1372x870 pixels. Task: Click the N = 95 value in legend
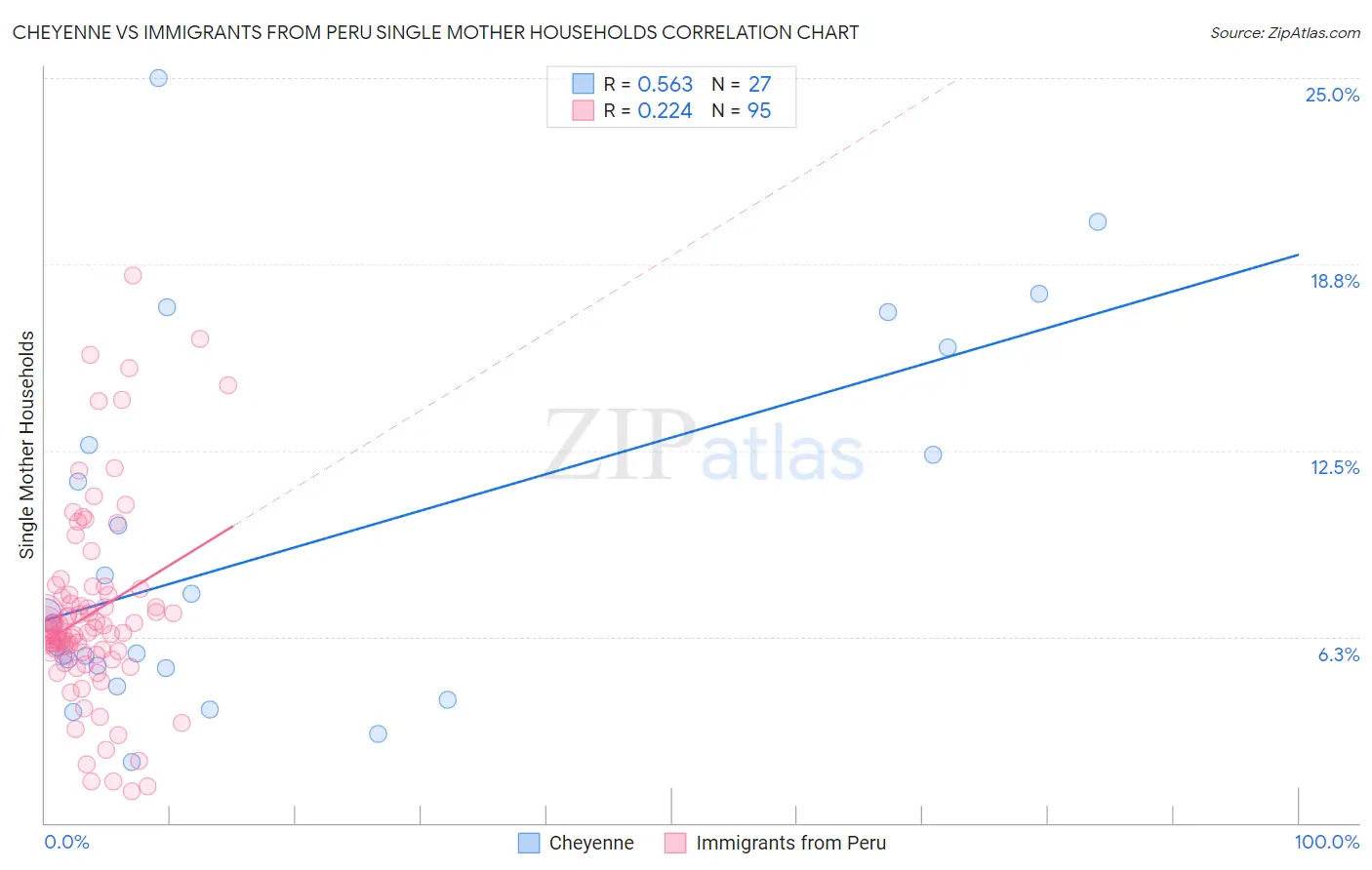pyautogui.click(x=742, y=110)
